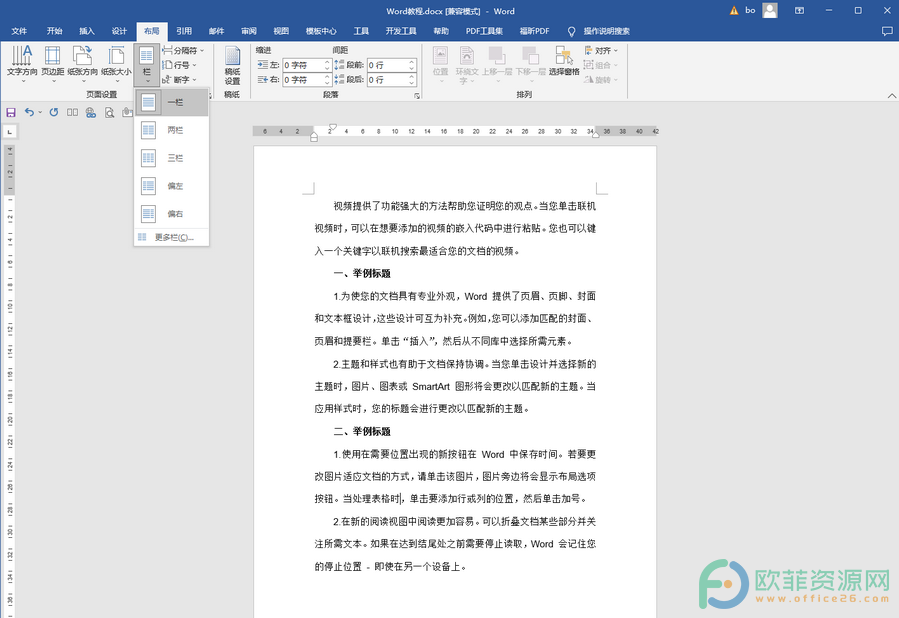Viewport: 899px width, 618px height.
Task: Switch to 工具 Tools tab
Action: (x=361, y=31)
